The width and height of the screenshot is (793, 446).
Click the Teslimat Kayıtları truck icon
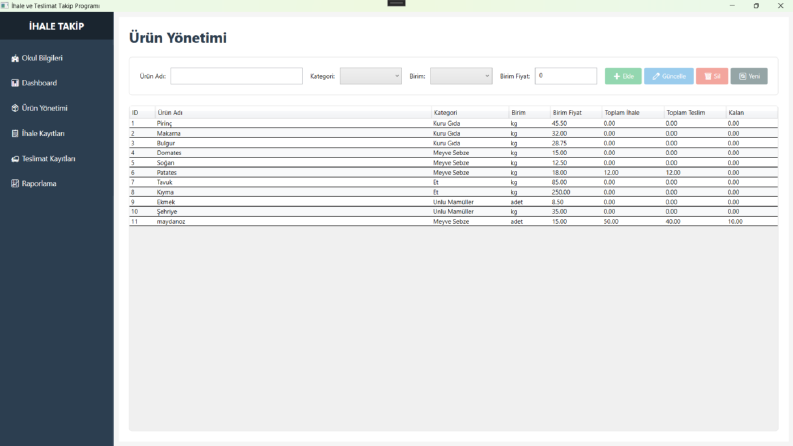click(x=15, y=159)
